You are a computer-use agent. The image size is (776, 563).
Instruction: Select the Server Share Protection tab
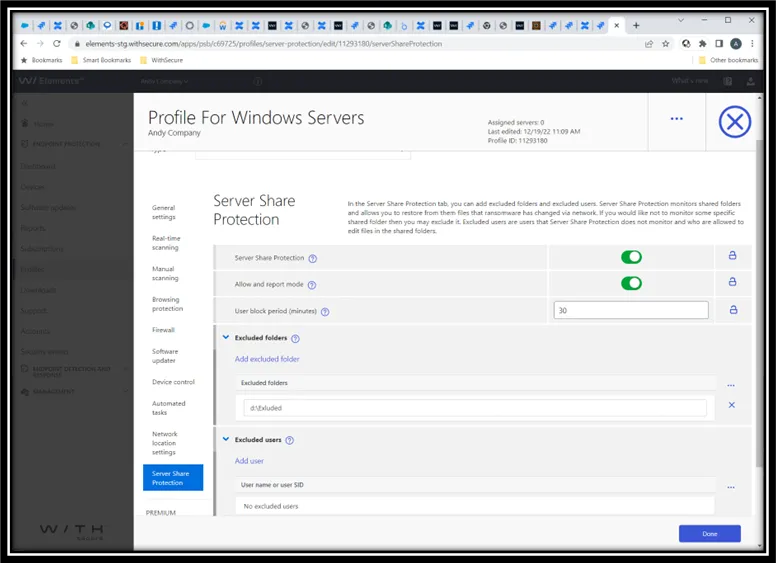(x=173, y=477)
